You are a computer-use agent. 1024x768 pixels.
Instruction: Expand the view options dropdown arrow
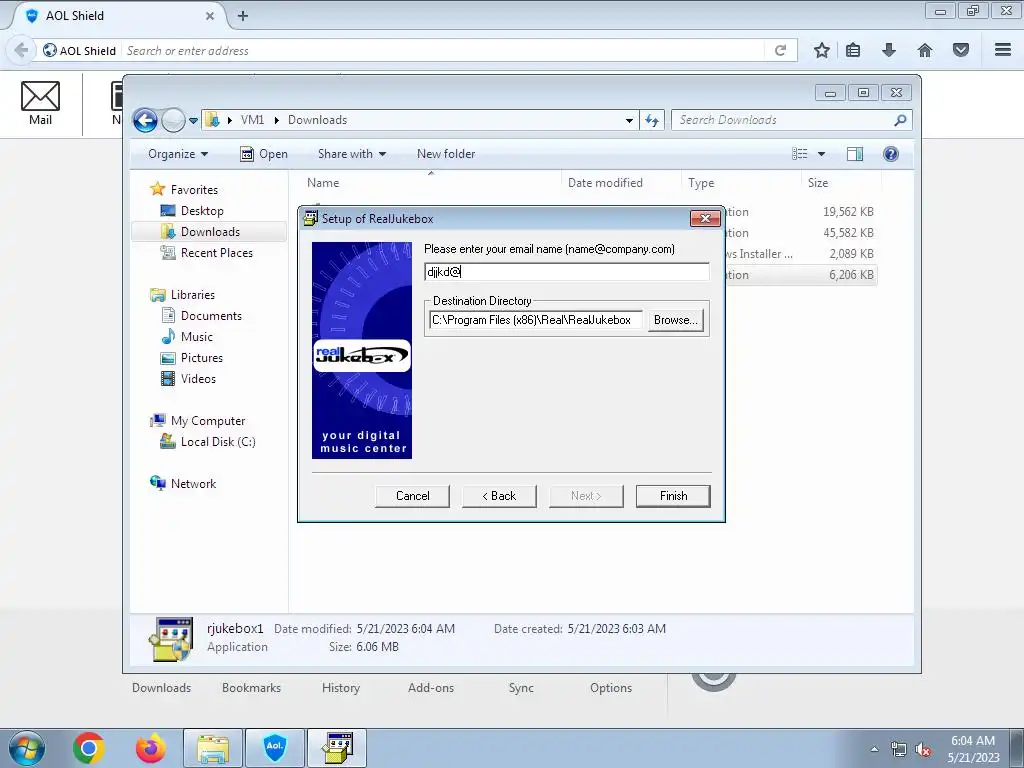click(822, 154)
